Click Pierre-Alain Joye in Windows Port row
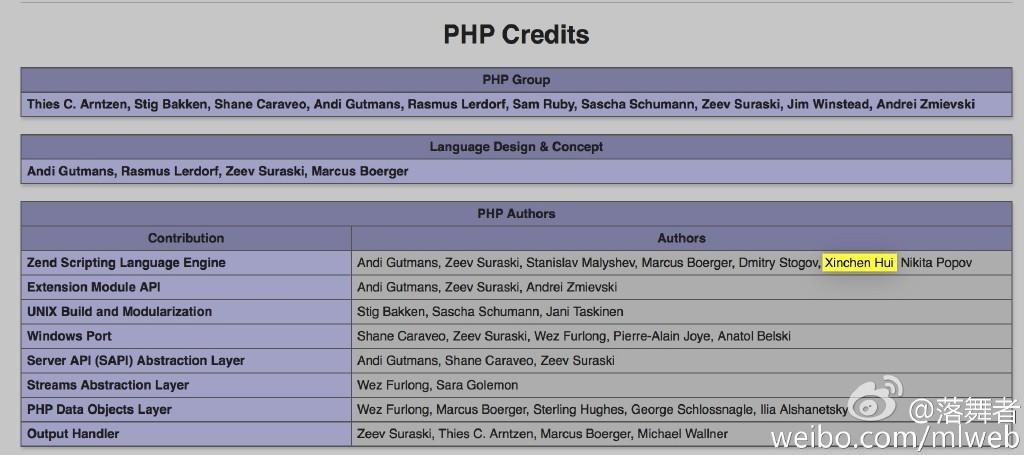 [662, 336]
